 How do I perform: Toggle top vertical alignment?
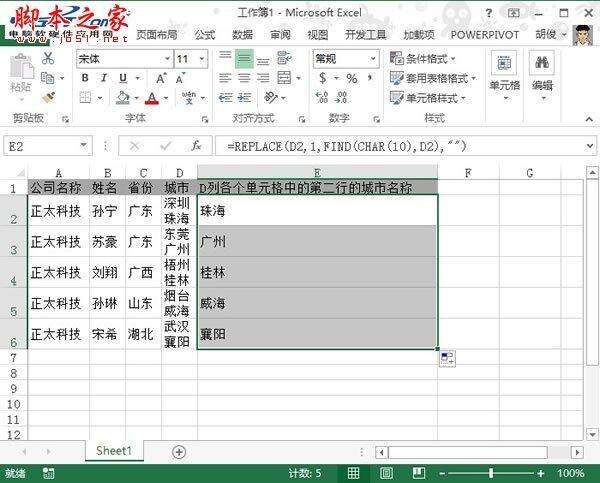coord(225,58)
